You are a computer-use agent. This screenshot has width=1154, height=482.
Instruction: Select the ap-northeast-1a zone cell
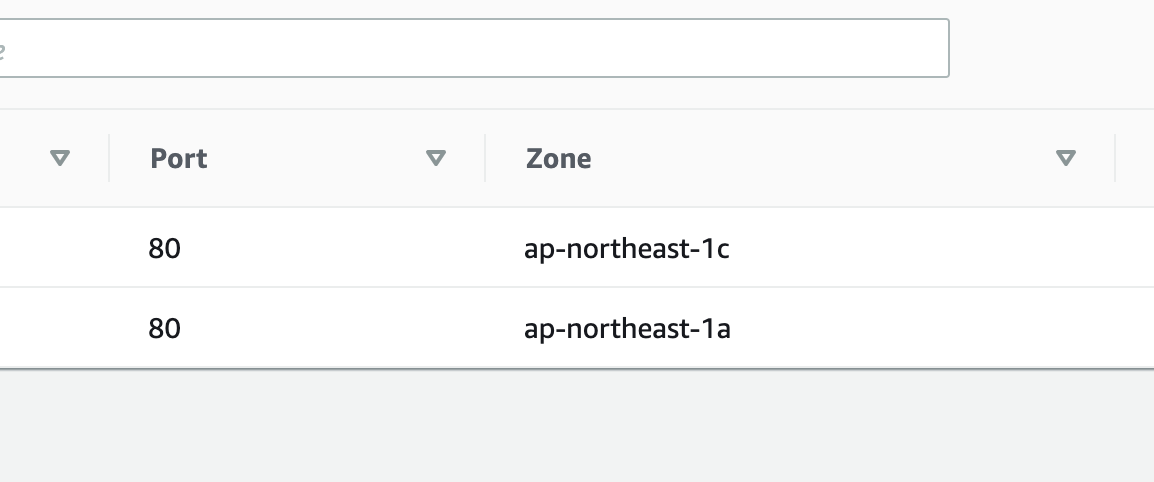[627, 328]
